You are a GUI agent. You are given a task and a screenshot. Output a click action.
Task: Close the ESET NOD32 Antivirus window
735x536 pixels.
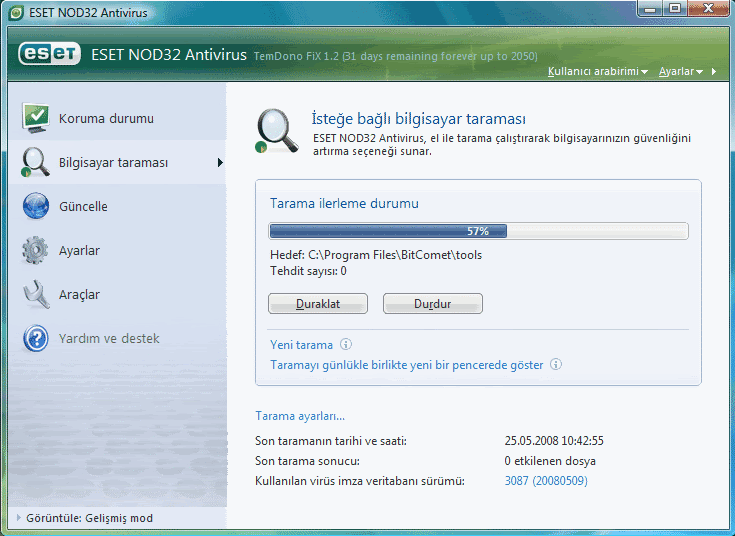(708, 8)
